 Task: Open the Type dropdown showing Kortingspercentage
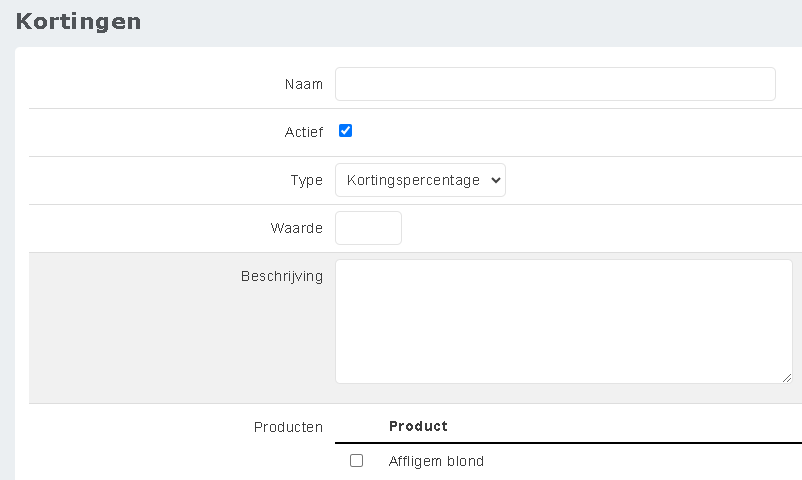click(x=420, y=180)
